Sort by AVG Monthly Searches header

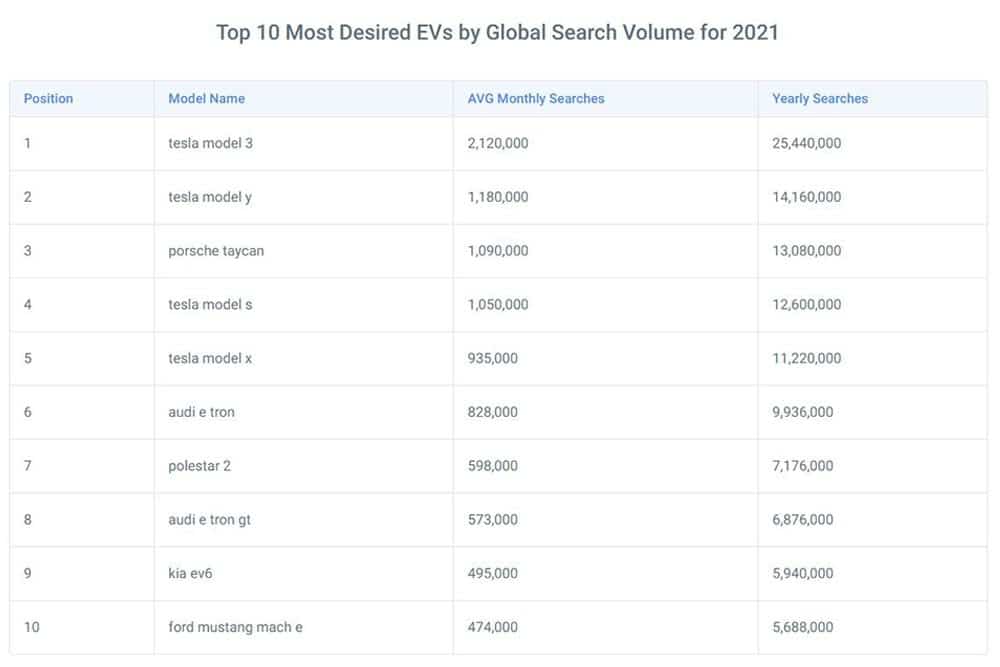click(536, 98)
